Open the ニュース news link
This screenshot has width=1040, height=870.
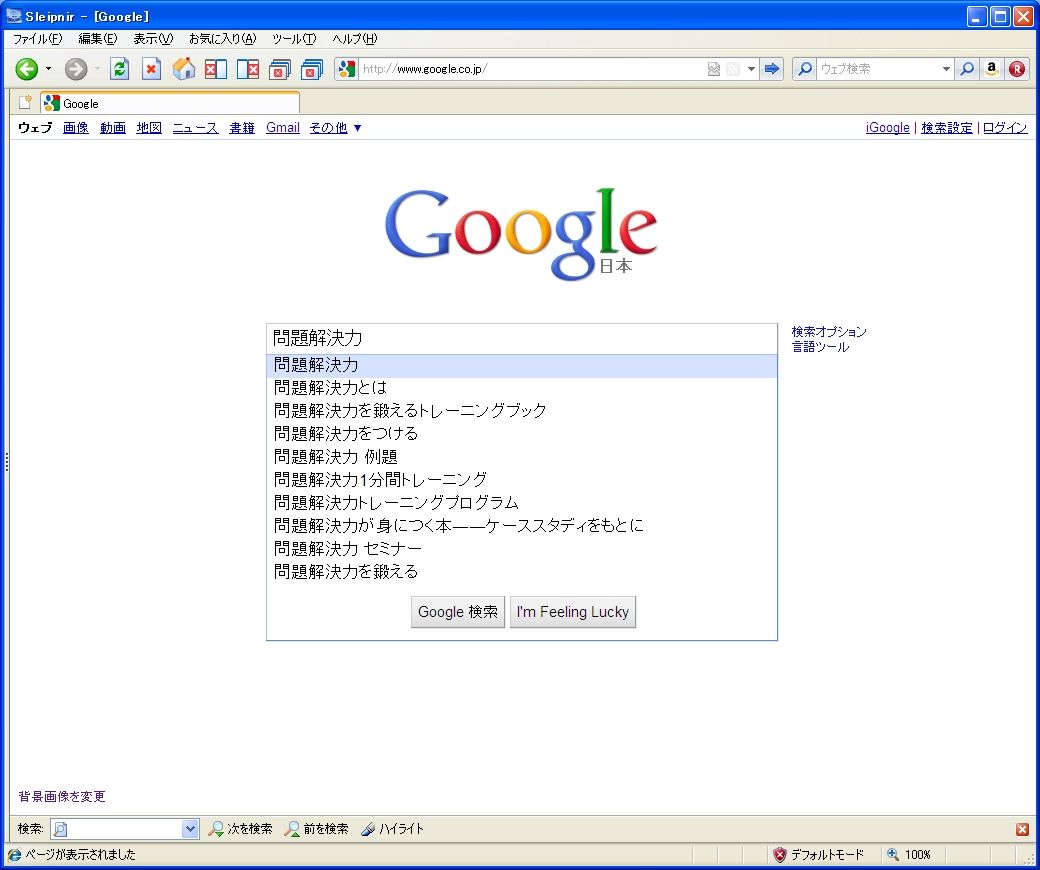[195, 128]
